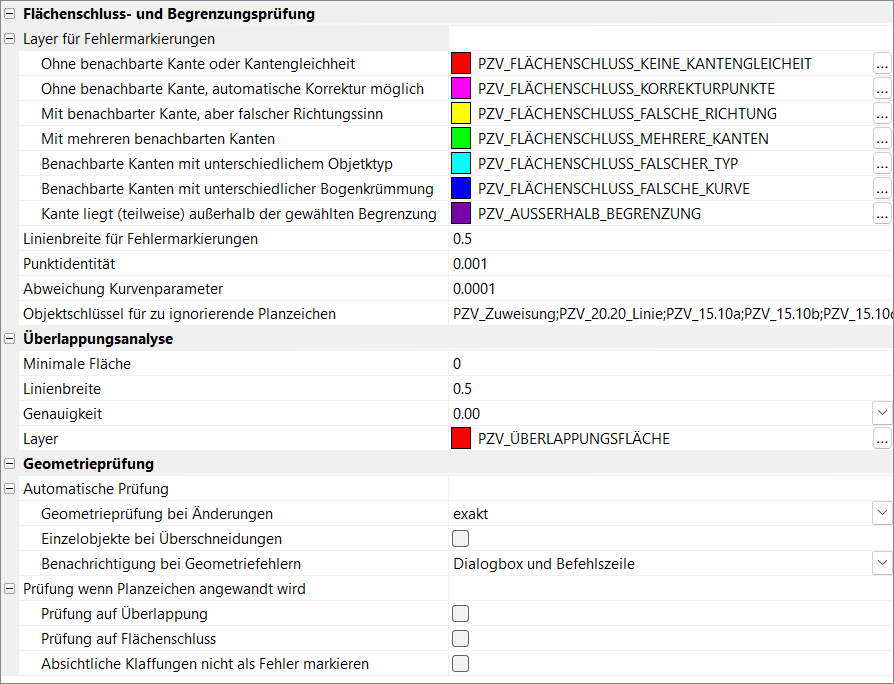Click ellipsis beside PZV_AUSSERHALB_BEGRENZUNG
Image resolution: width=894 pixels, height=684 pixels.
point(881,214)
